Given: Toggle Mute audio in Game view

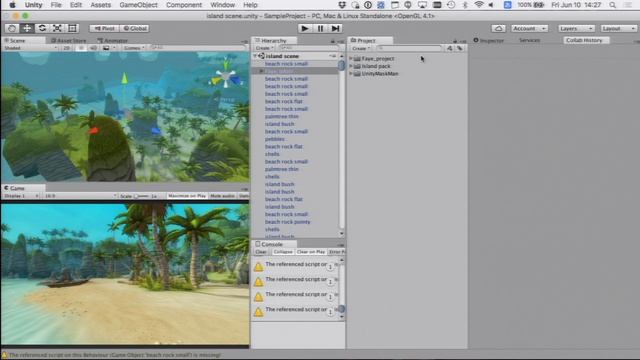Looking at the screenshot, I should (x=222, y=196).
